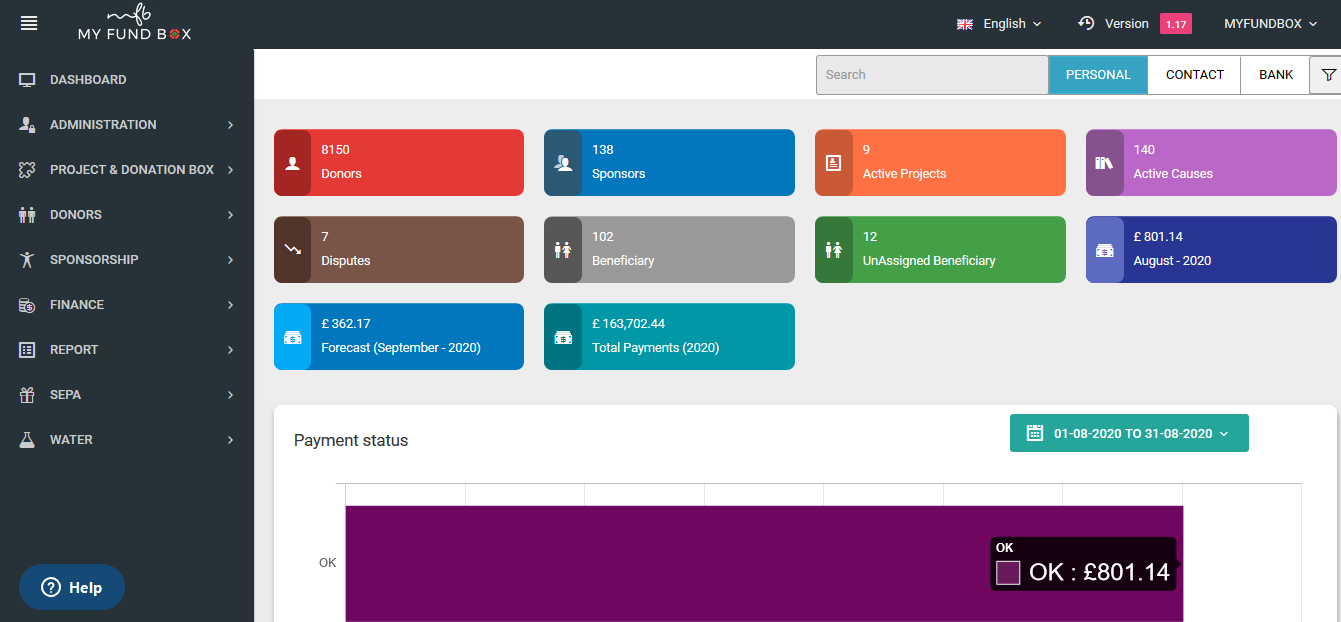Expand the Report chevron
This screenshot has width=1341, height=622.
point(230,350)
